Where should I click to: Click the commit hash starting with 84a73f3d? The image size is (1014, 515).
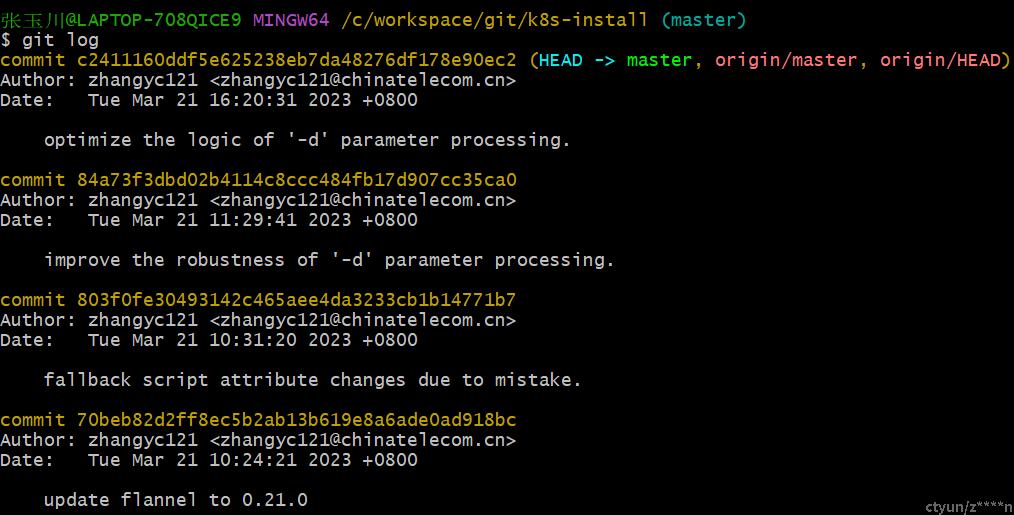297,180
